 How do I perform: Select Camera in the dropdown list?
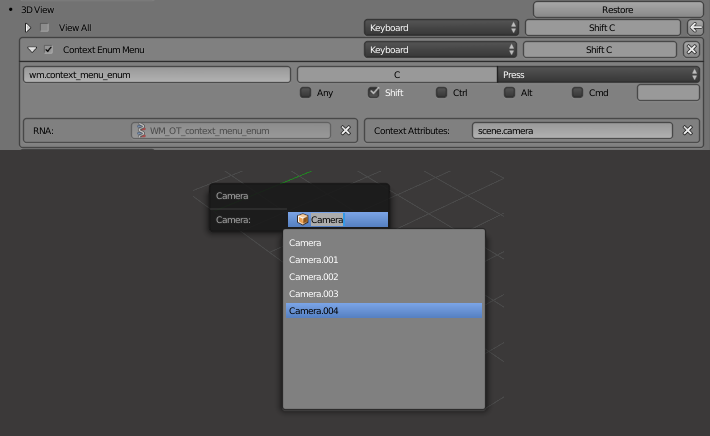(x=384, y=243)
